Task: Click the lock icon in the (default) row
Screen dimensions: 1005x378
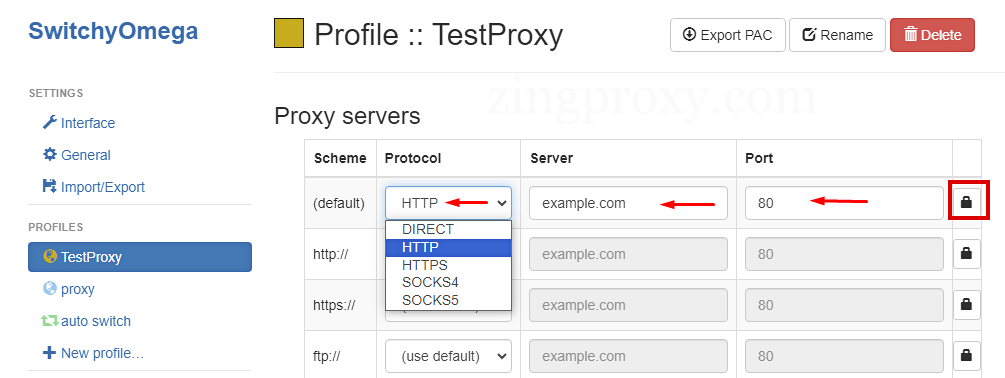Action: pyautogui.click(x=967, y=202)
